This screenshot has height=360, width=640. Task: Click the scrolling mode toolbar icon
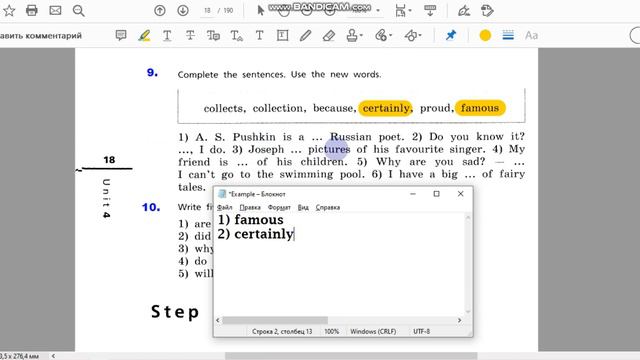coord(430,11)
